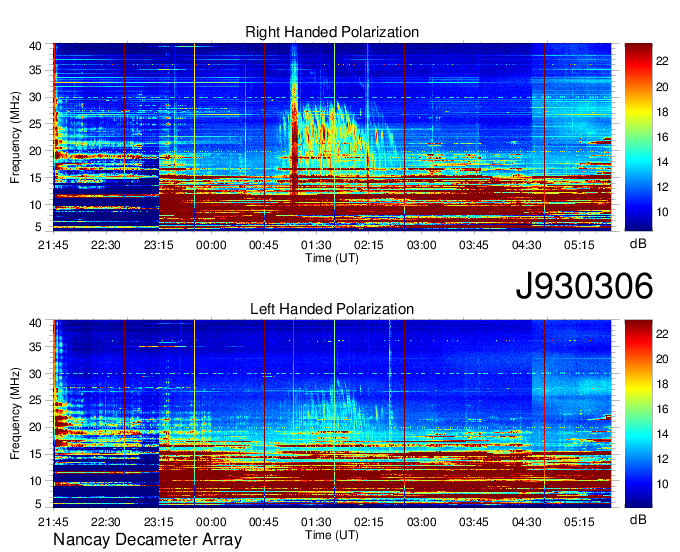Image resolution: width=680 pixels, height=552 pixels.
Task: Click the 04:30 time tick under Right Handed plot
Action: [x=526, y=245]
